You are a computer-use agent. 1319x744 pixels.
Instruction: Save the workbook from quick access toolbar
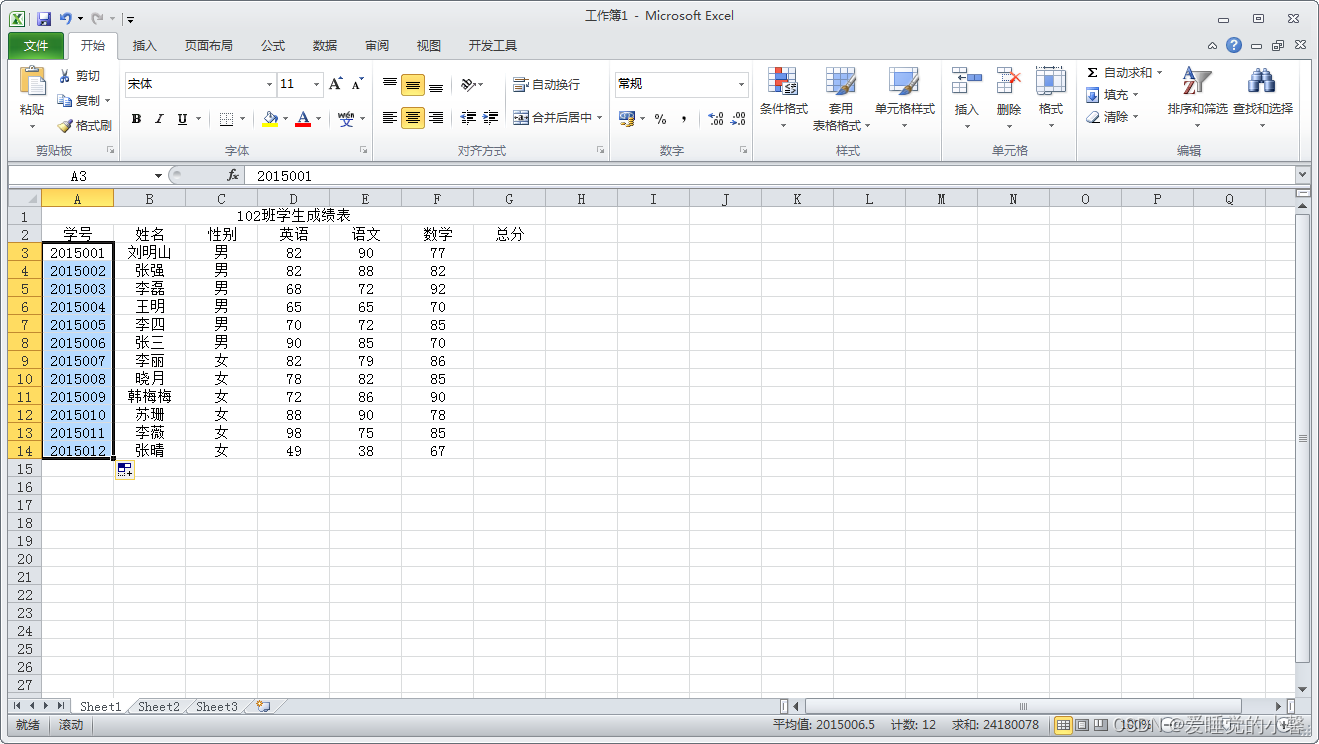(x=44, y=18)
